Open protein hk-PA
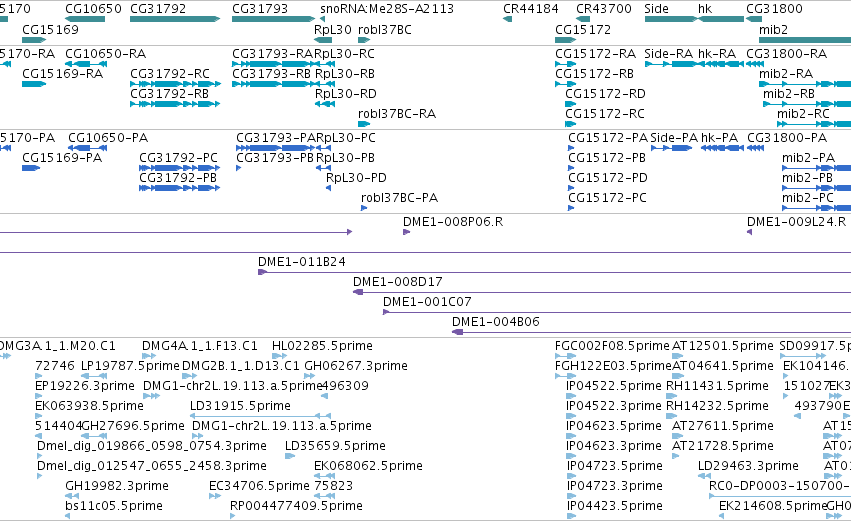 [720, 138]
